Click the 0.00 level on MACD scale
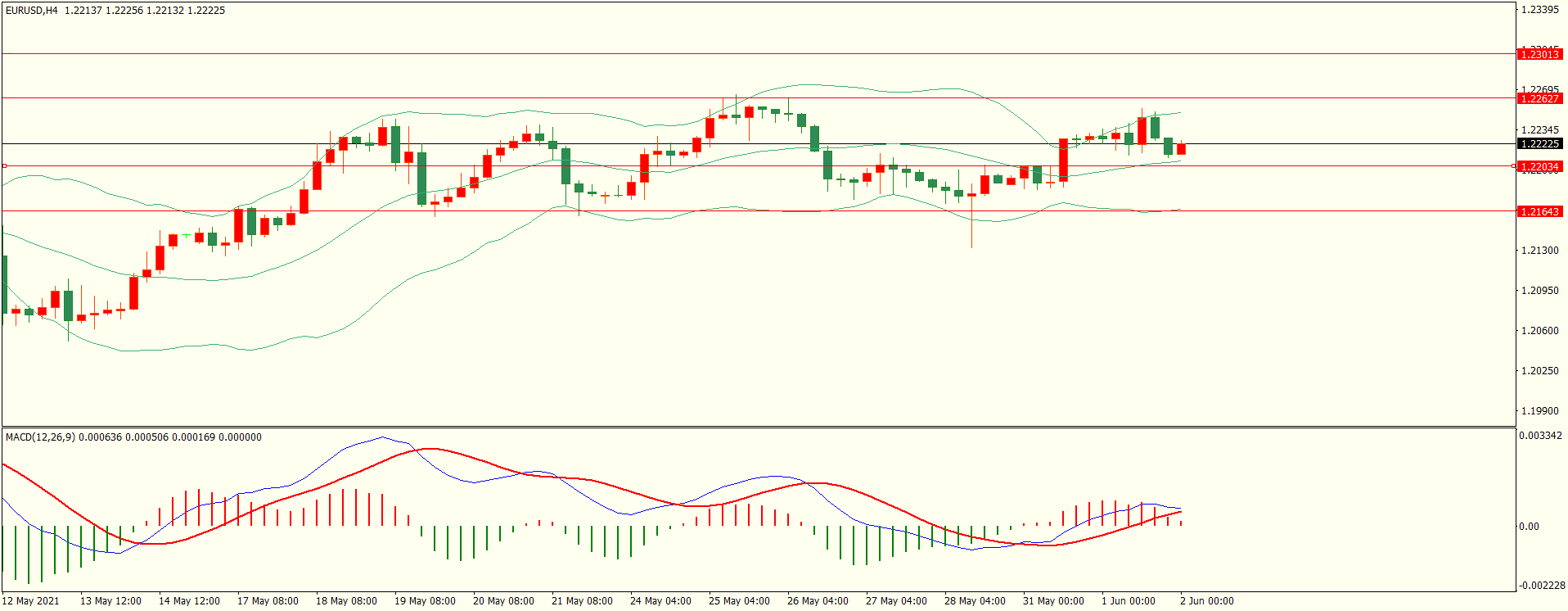 [1529, 526]
